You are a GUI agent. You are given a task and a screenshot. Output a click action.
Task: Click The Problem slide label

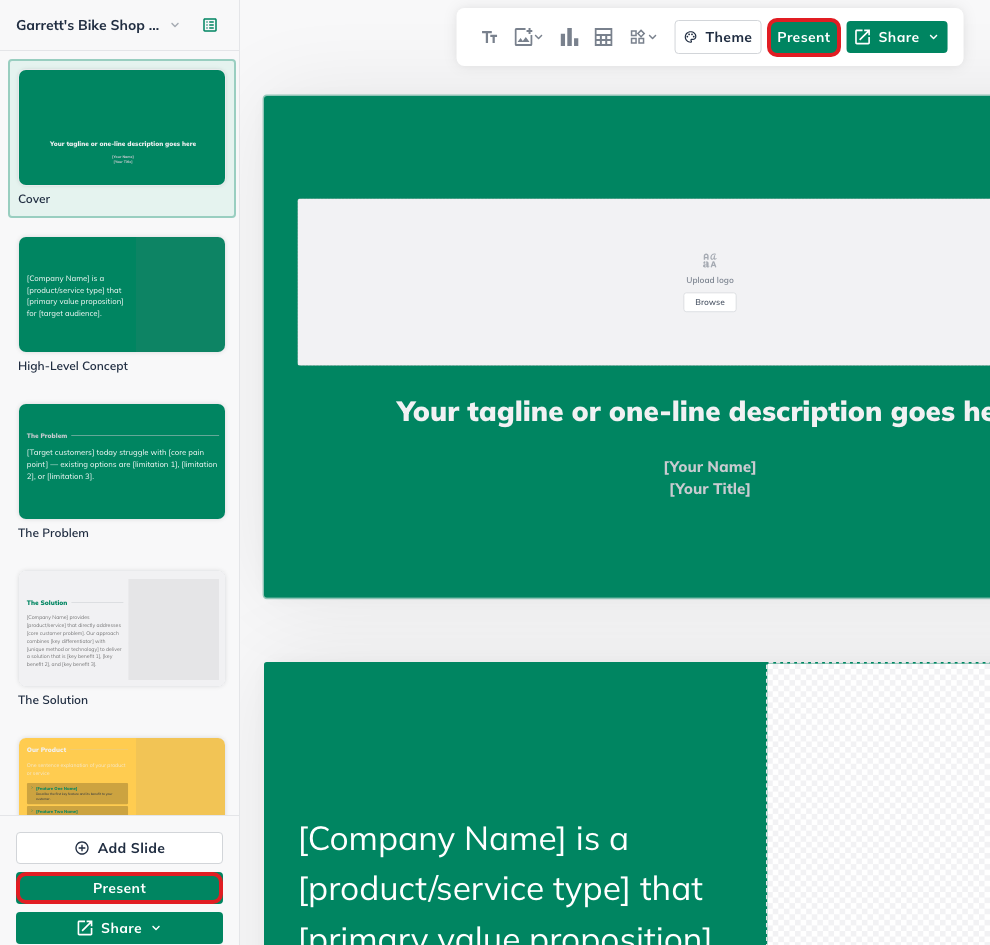(53, 533)
